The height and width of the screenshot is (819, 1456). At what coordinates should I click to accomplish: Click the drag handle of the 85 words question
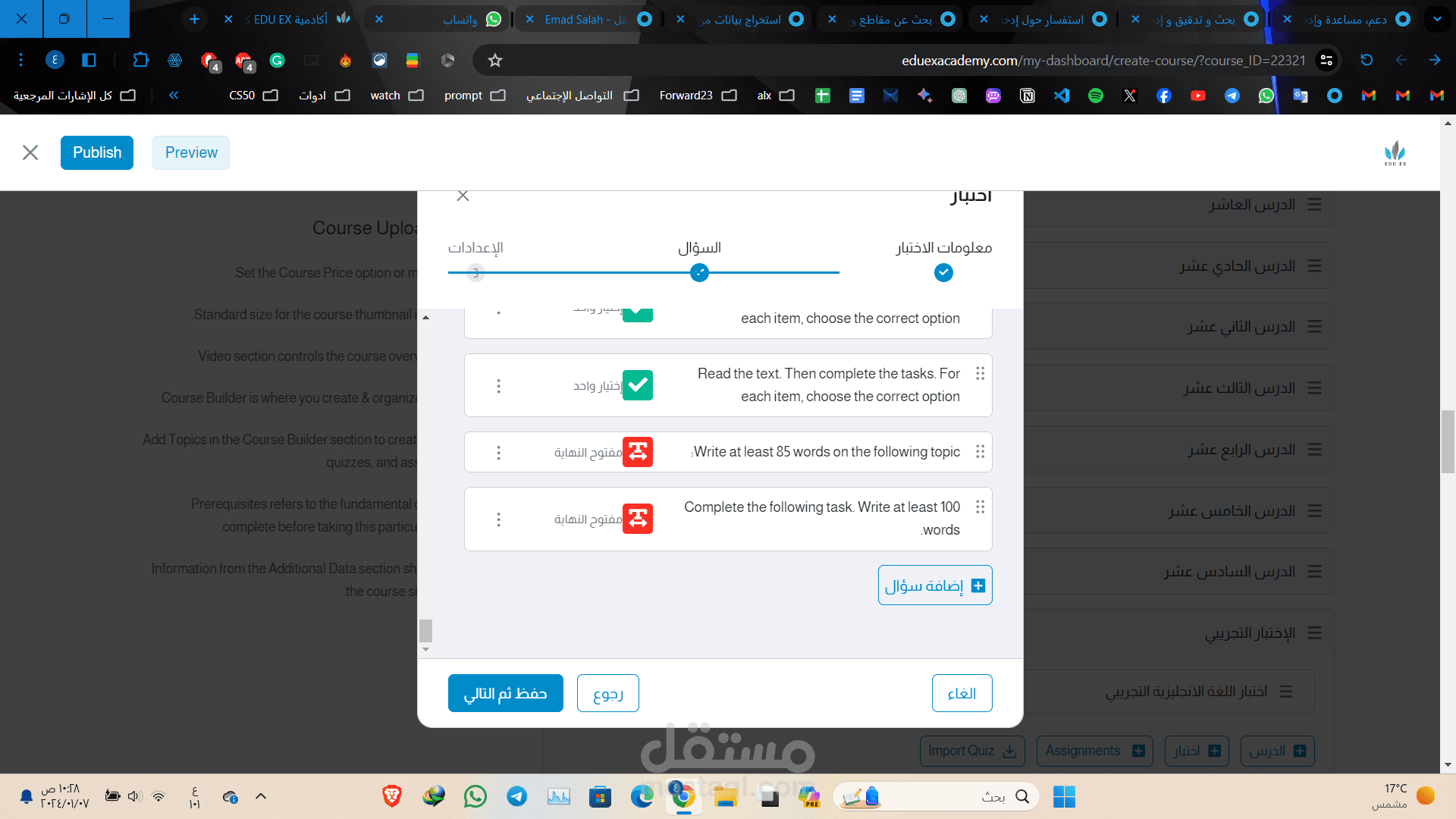980,452
